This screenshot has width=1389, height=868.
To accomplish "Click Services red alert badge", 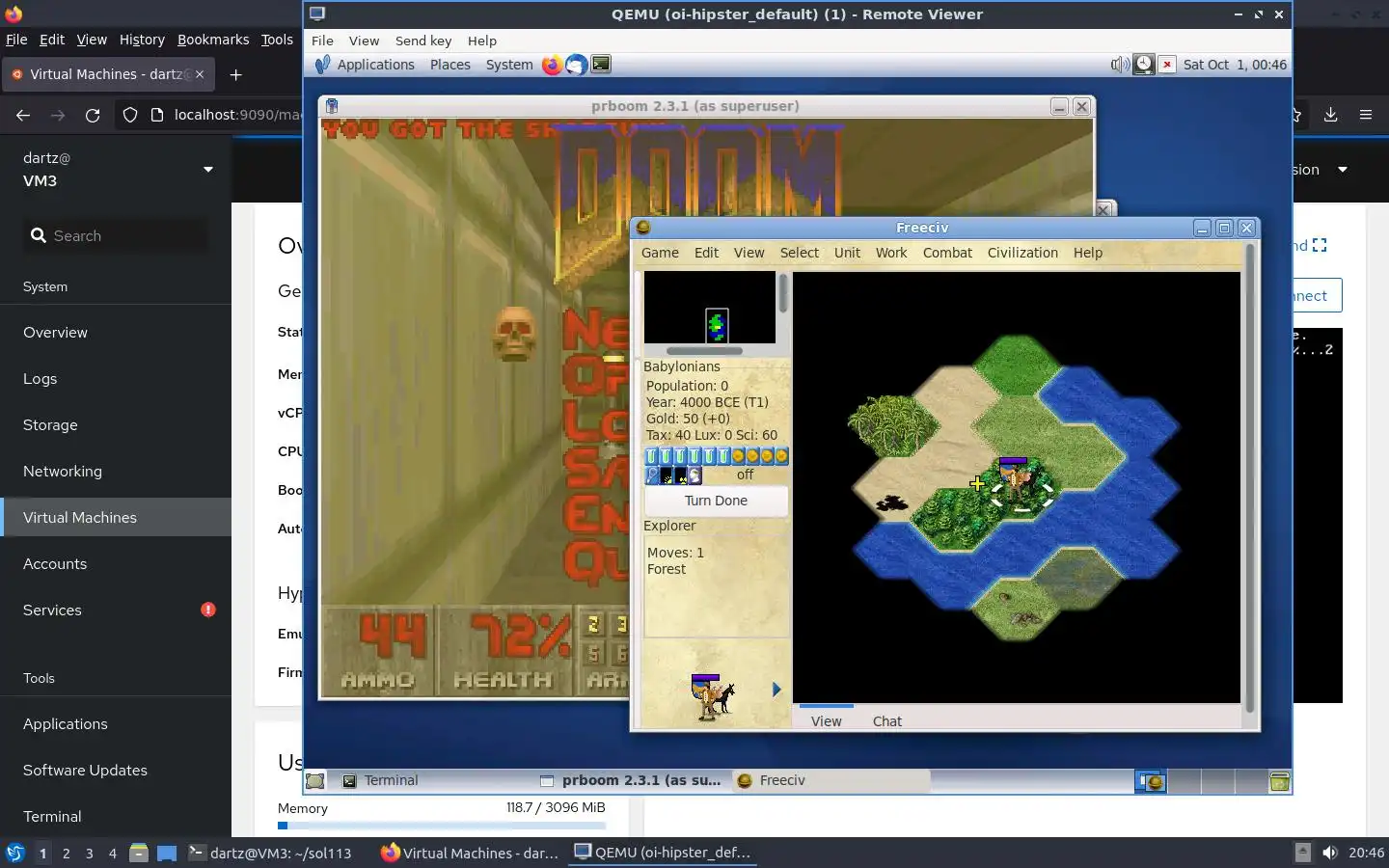I will tap(208, 610).
